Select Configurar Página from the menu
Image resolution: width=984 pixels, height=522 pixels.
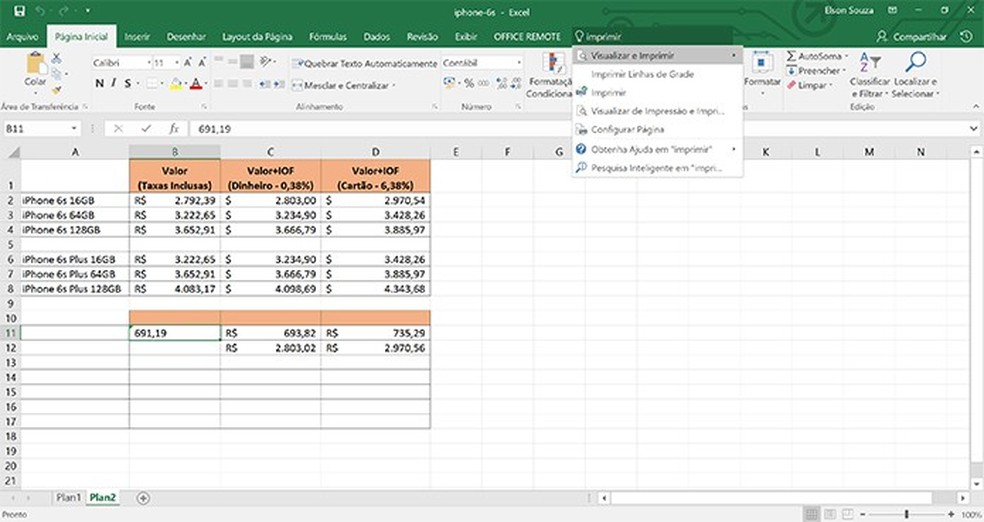[x=627, y=130]
